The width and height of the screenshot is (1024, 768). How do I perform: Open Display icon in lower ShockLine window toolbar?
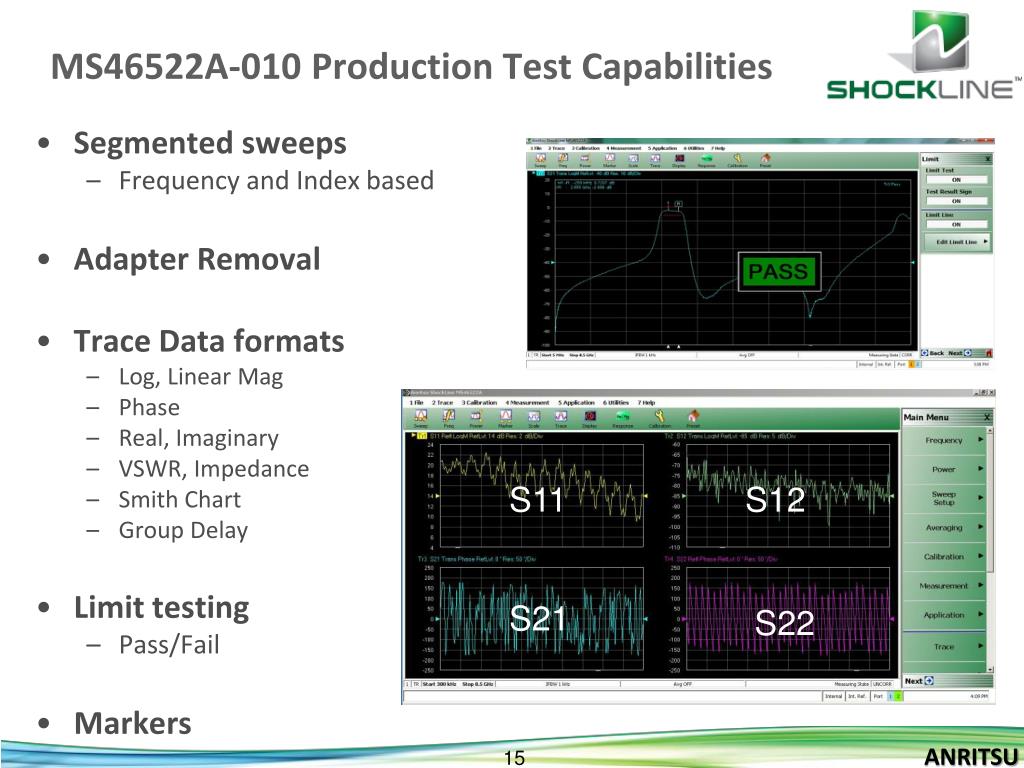click(x=590, y=418)
